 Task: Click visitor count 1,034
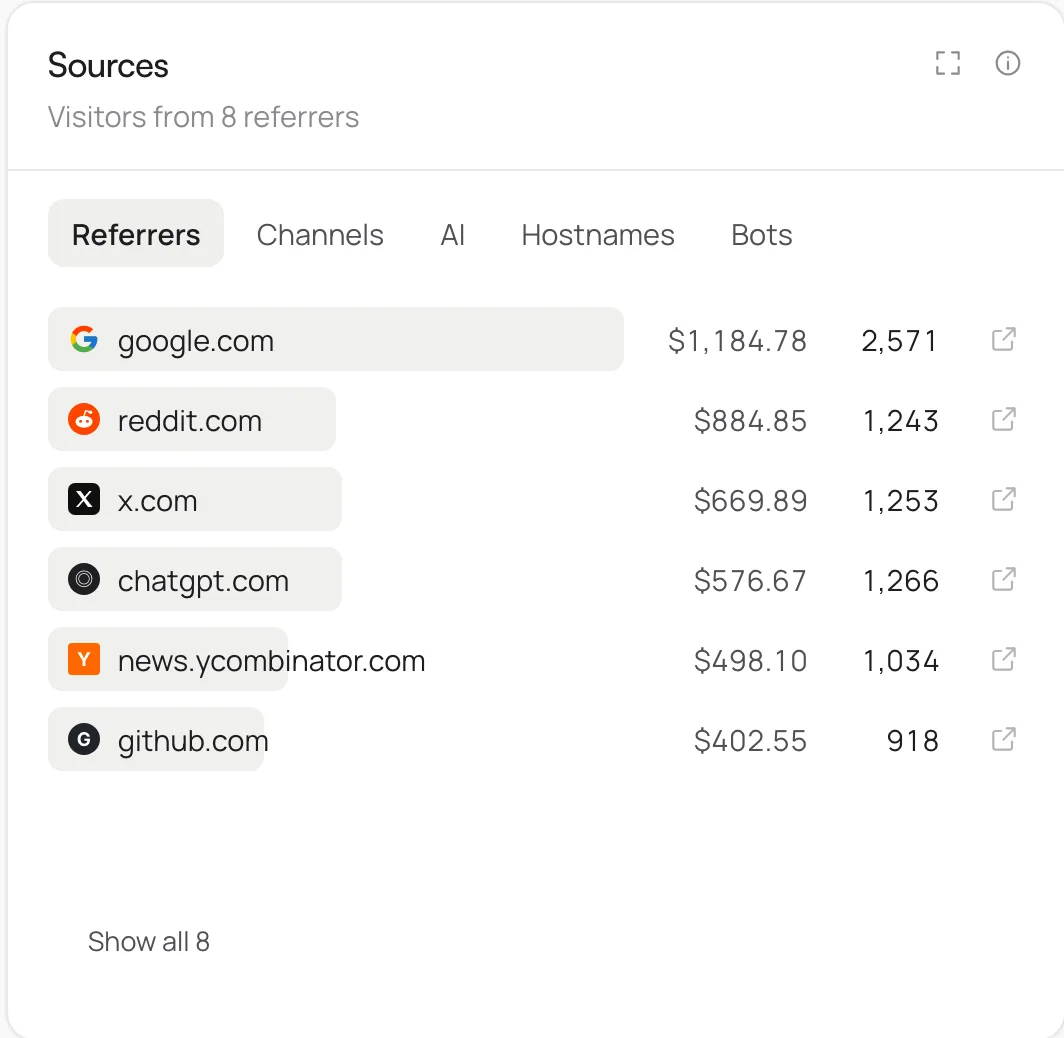[900, 661]
